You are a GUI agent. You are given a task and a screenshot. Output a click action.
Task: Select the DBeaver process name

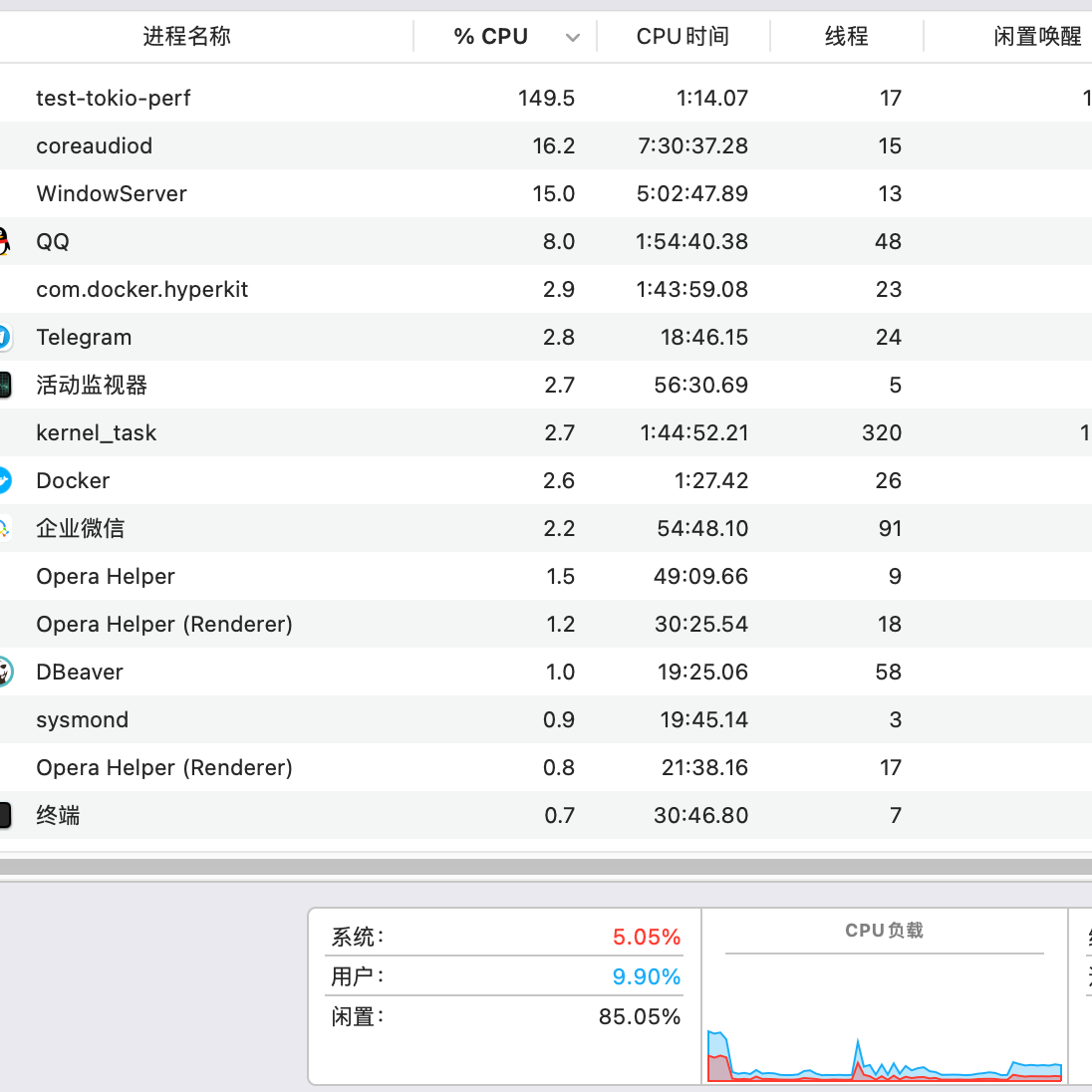coord(80,673)
